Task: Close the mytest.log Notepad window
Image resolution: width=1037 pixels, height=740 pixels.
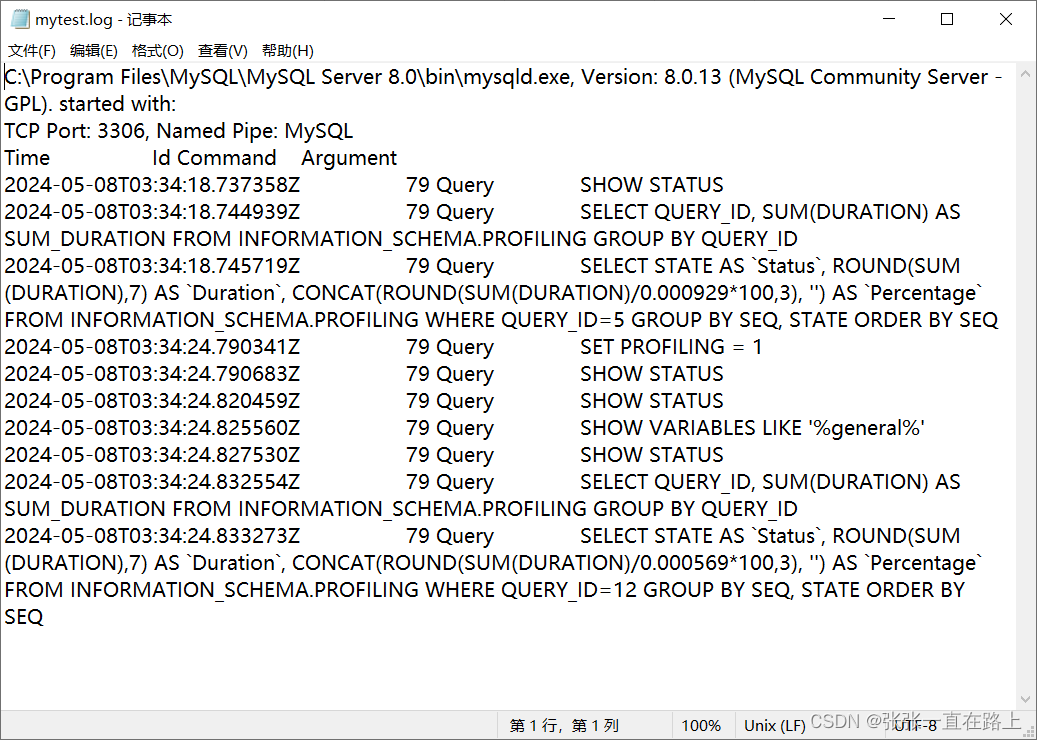Action: pos(1006,19)
